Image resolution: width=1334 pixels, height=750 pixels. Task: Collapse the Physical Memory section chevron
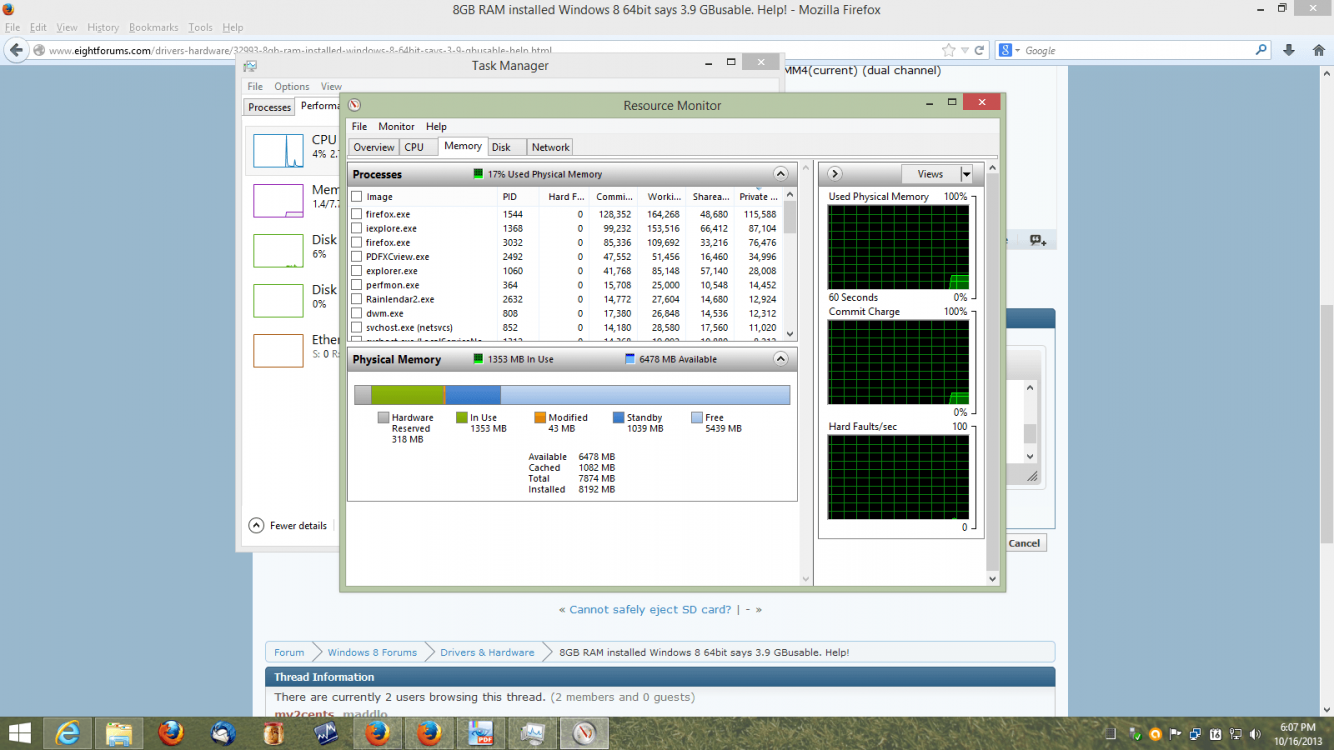click(x=781, y=359)
